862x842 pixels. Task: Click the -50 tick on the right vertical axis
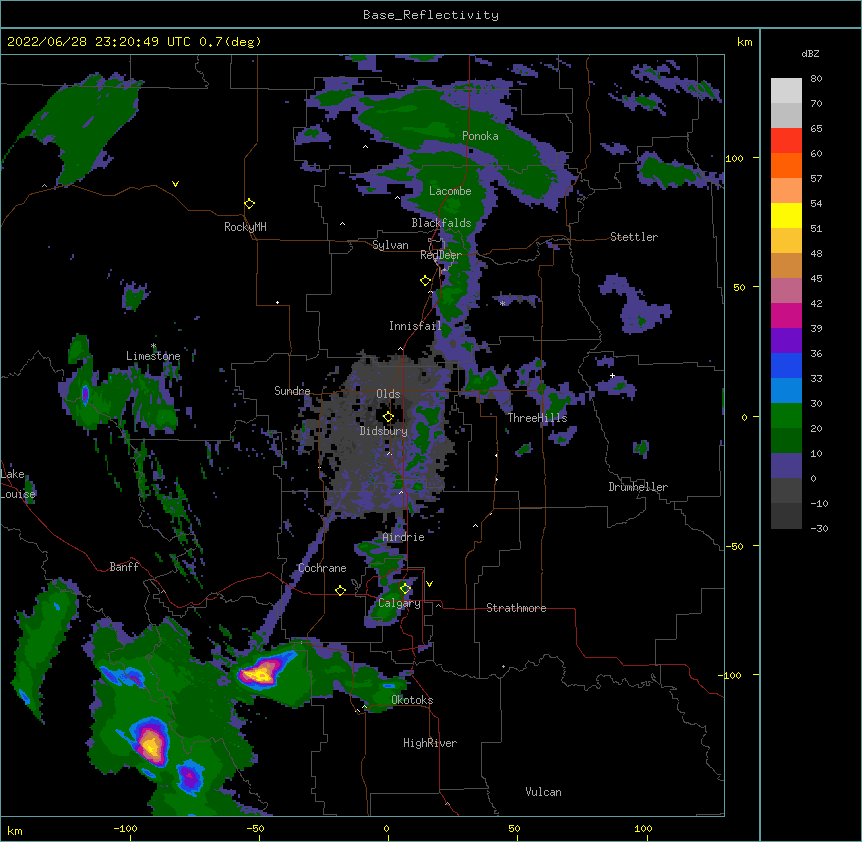pyautogui.click(x=734, y=546)
